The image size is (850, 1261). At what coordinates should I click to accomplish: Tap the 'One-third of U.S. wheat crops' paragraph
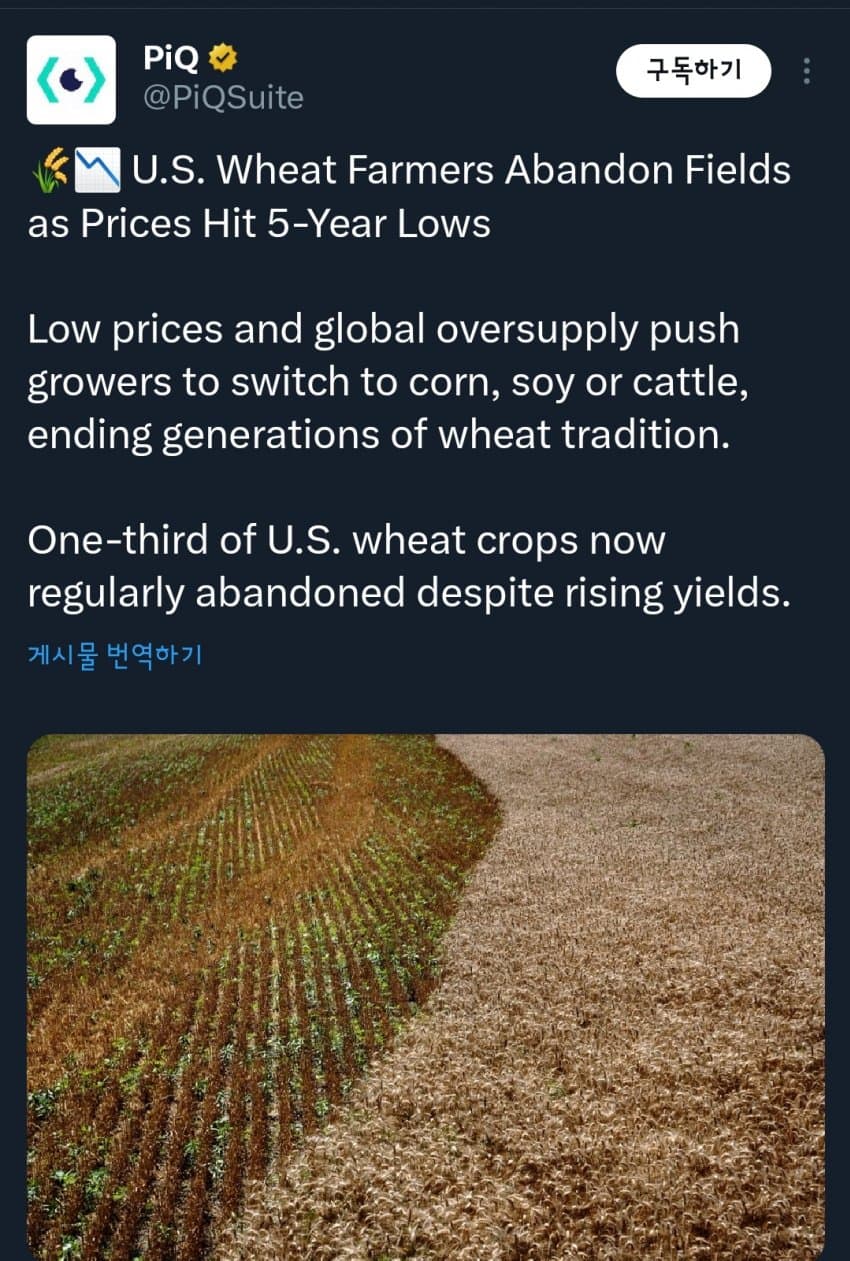[409, 567]
